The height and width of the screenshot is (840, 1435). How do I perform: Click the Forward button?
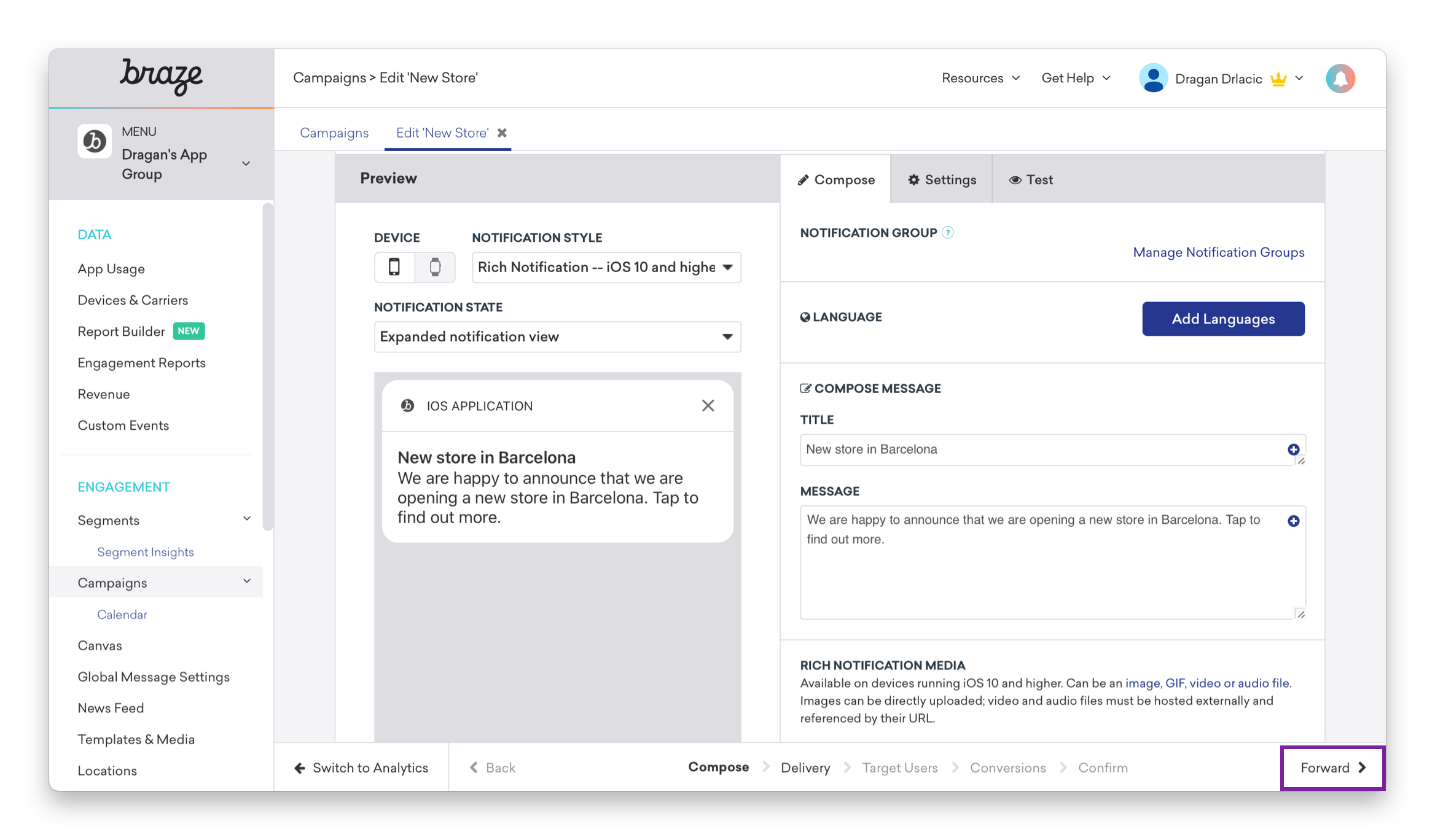pos(1332,768)
